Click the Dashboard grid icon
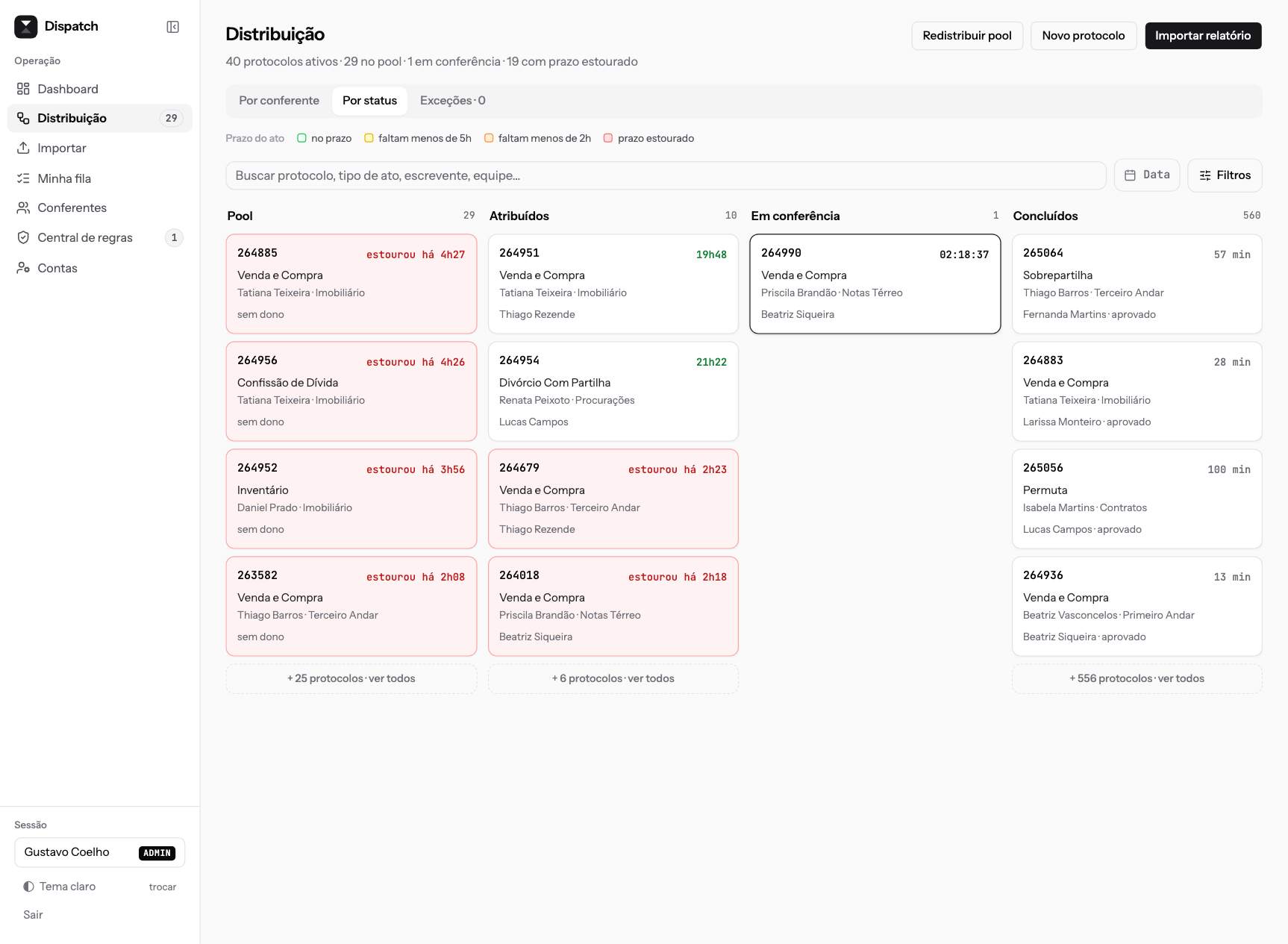1288x944 pixels. (23, 89)
